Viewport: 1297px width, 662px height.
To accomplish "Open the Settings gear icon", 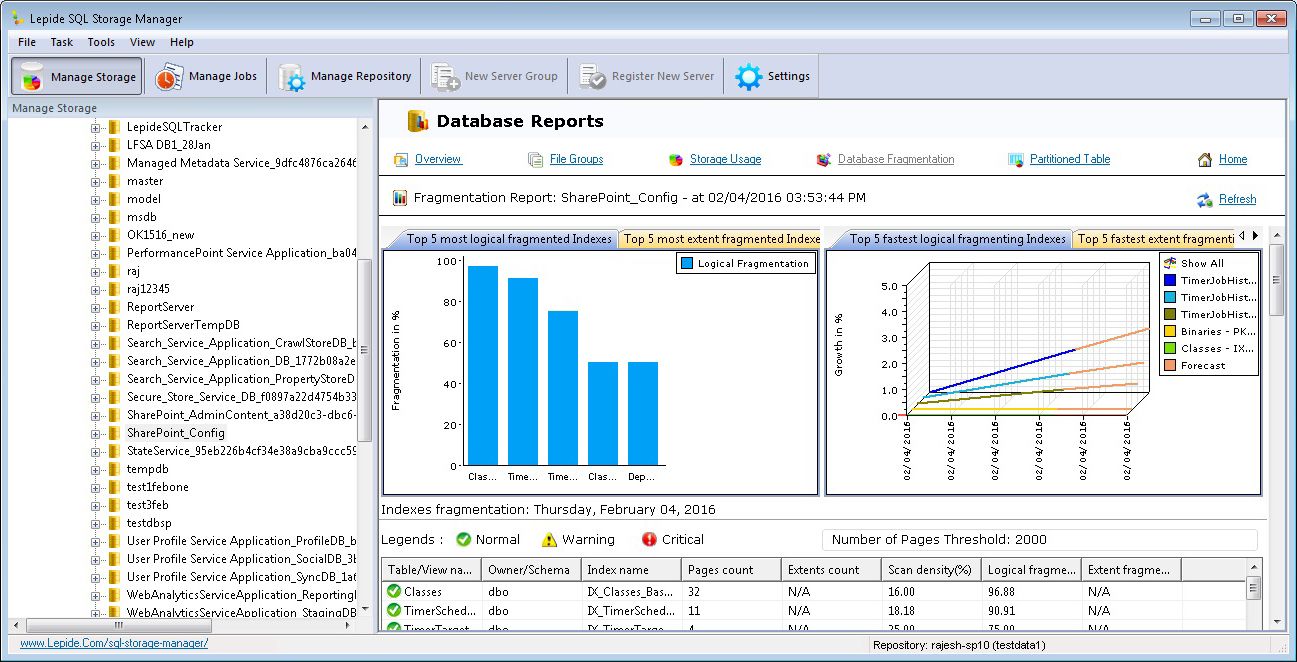I will point(748,77).
